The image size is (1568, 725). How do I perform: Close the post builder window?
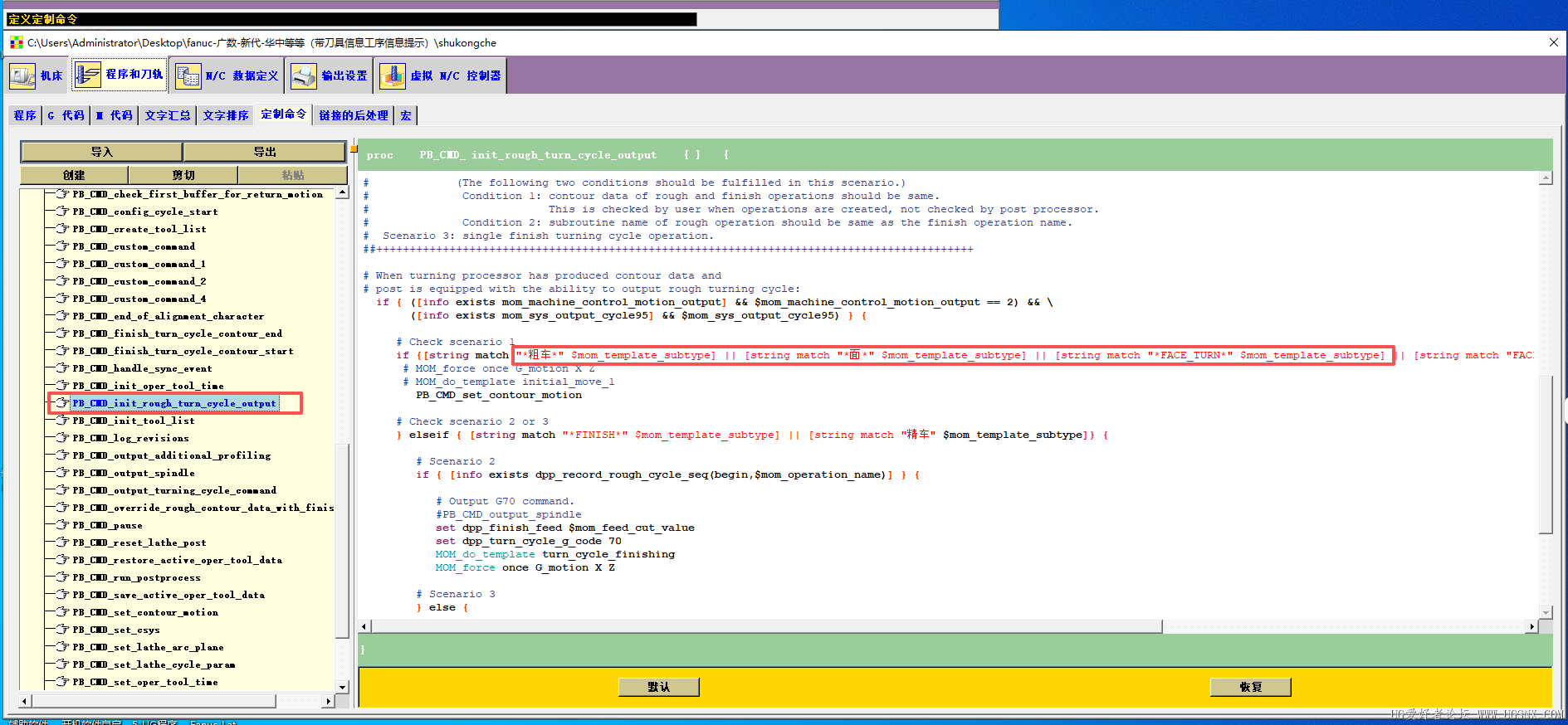(x=1554, y=42)
